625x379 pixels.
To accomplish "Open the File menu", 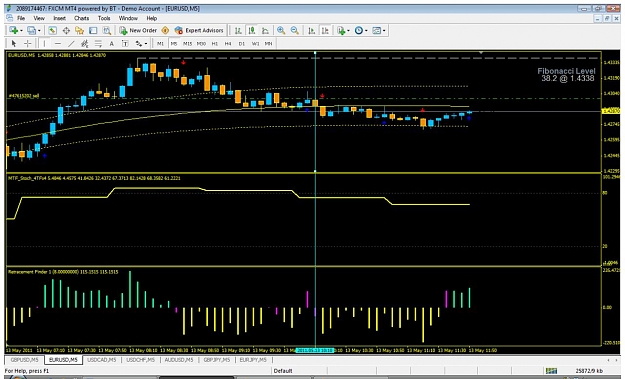I will click(21, 18).
